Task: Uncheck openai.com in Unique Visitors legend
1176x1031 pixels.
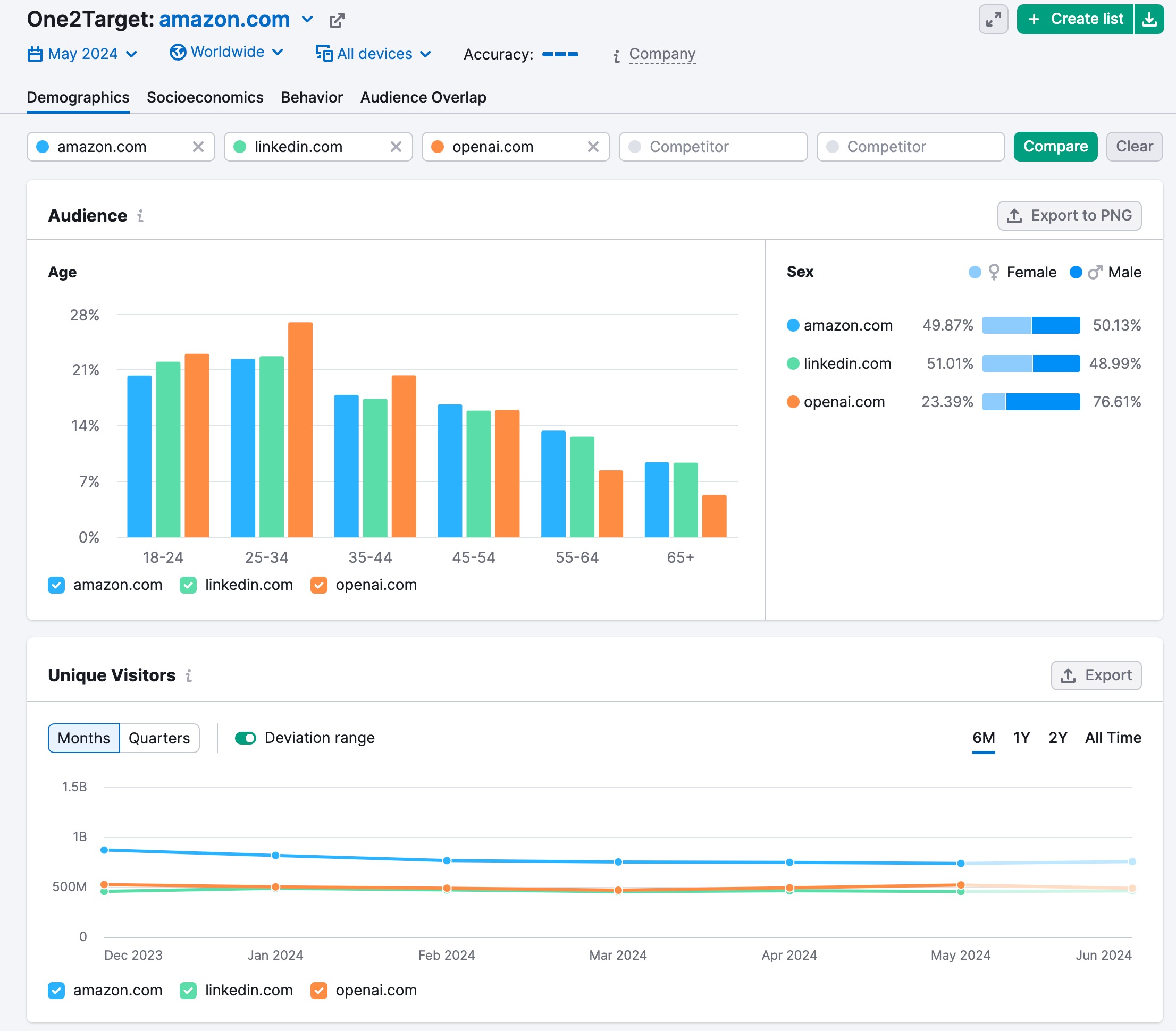Action: (x=319, y=991)
